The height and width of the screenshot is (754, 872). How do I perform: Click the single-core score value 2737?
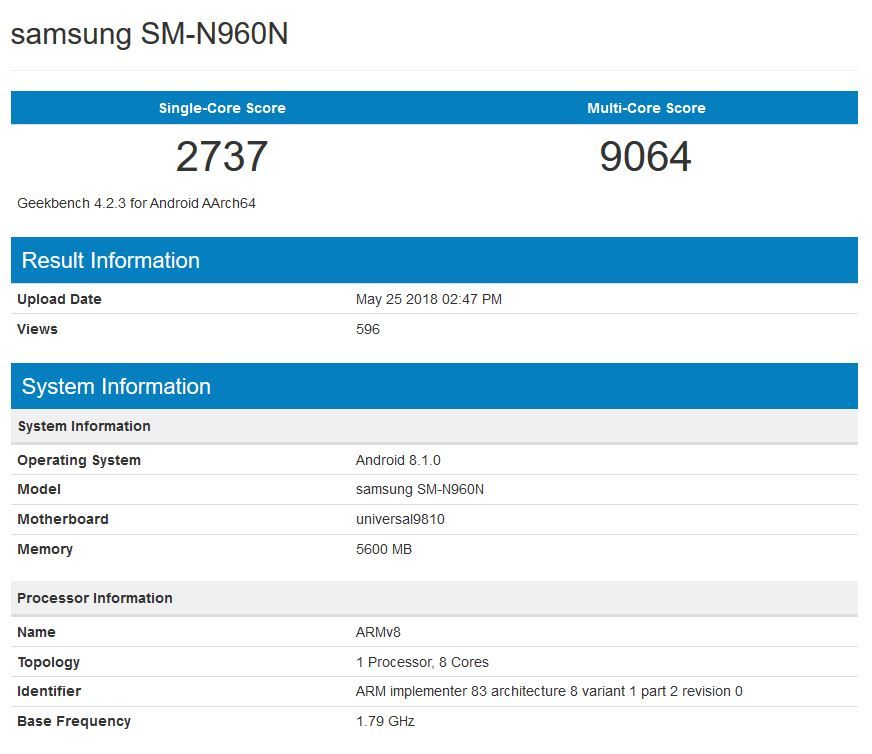(x=222, y=156)
